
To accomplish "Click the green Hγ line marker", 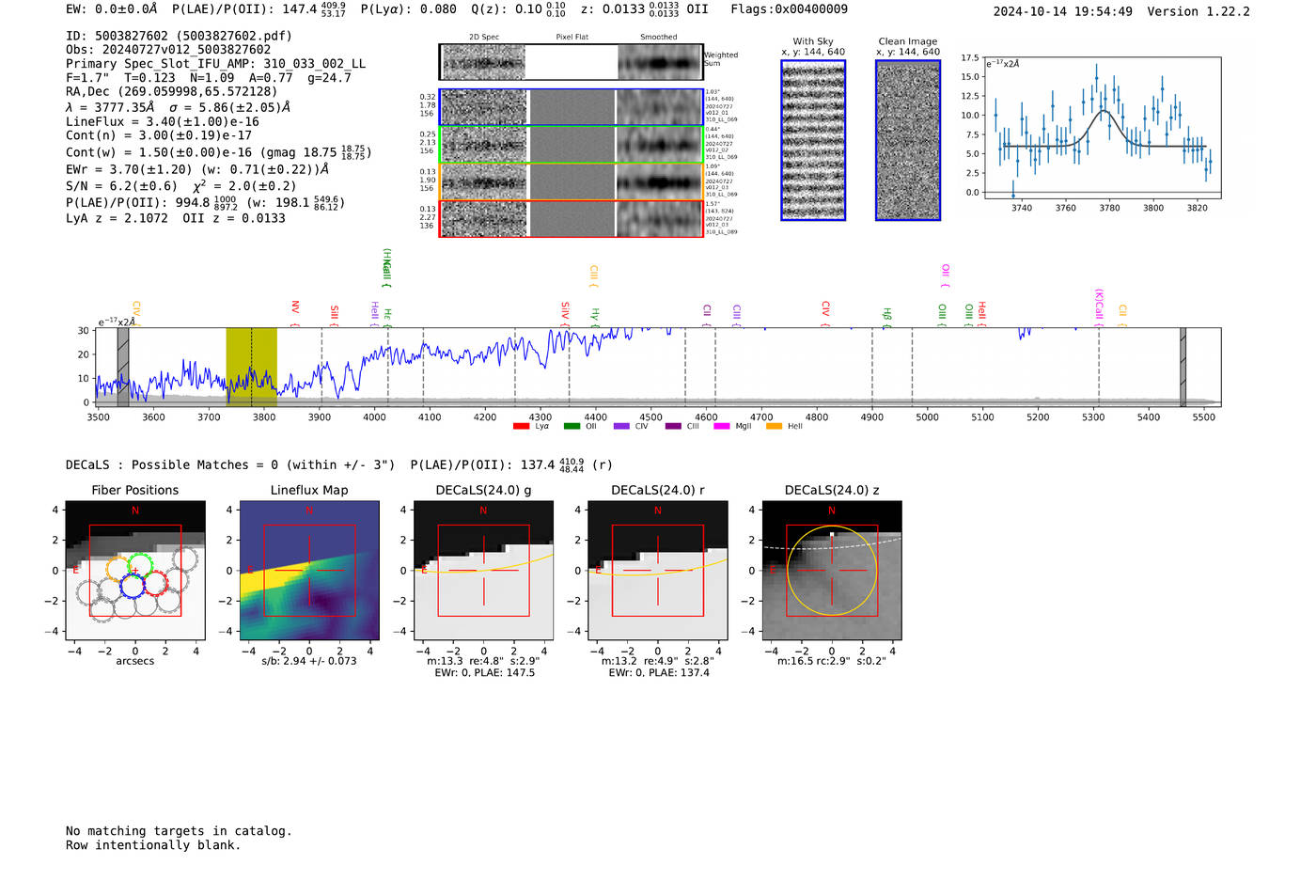I will (595, 317).
